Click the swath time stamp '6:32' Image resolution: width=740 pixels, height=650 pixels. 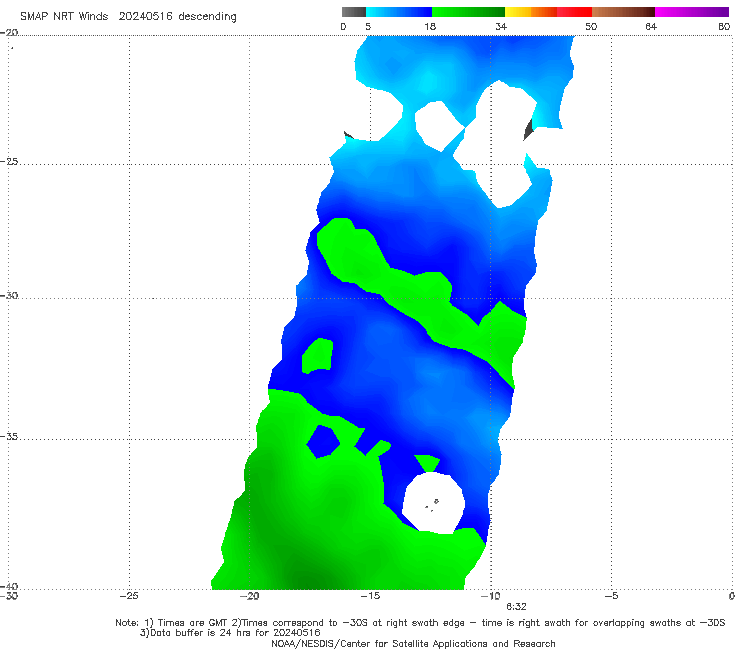(516, 607)
